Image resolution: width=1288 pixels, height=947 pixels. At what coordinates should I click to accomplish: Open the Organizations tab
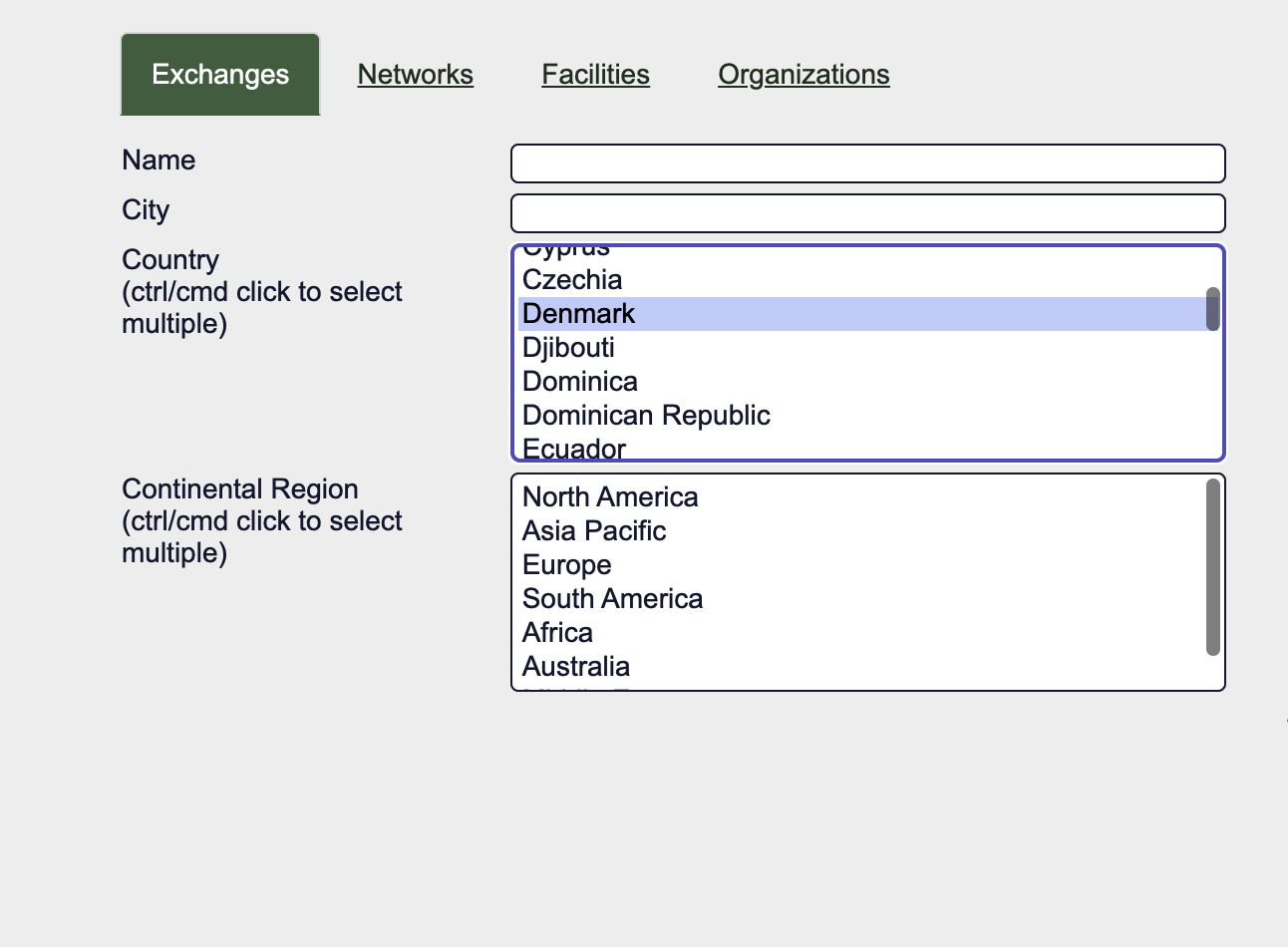(804, 75)
